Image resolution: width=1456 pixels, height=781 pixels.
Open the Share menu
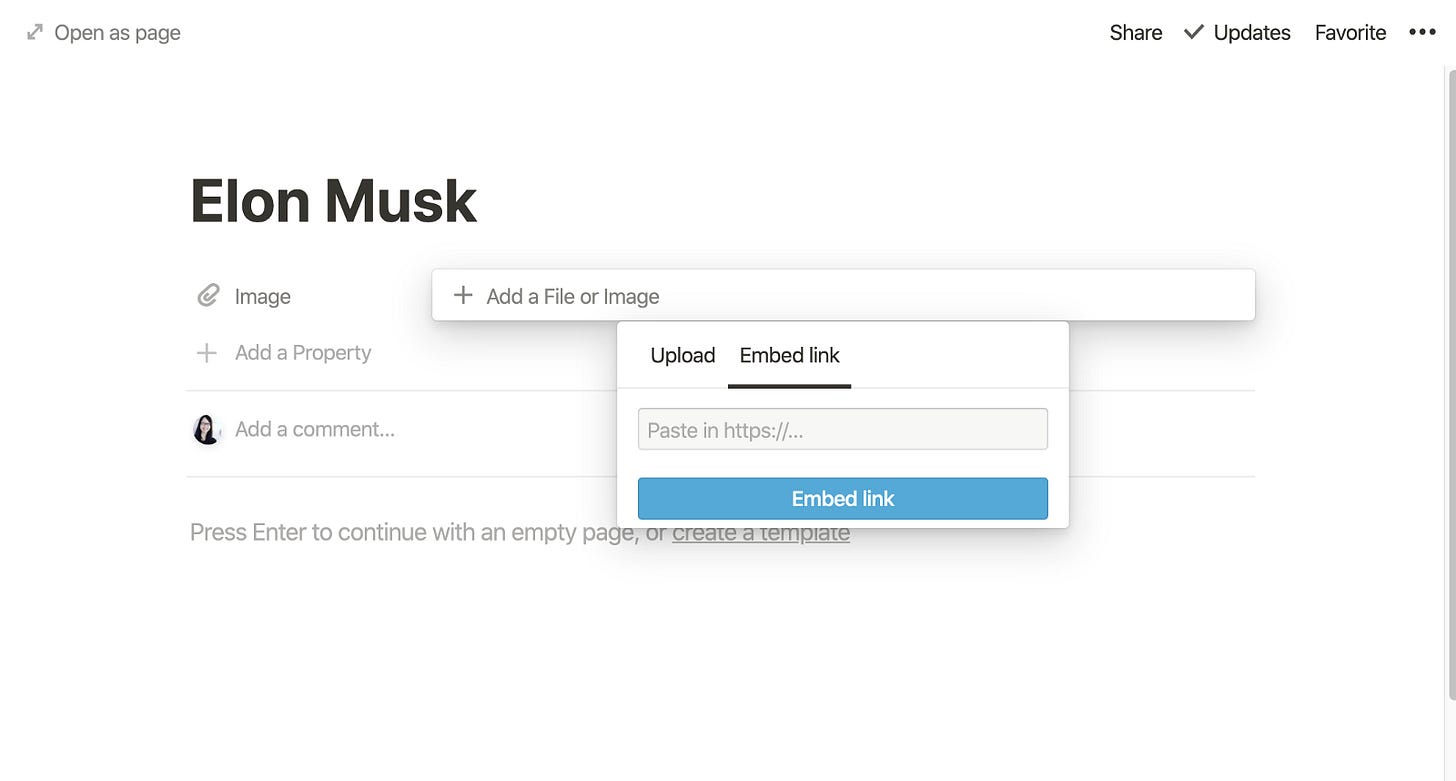(1136, 32)
